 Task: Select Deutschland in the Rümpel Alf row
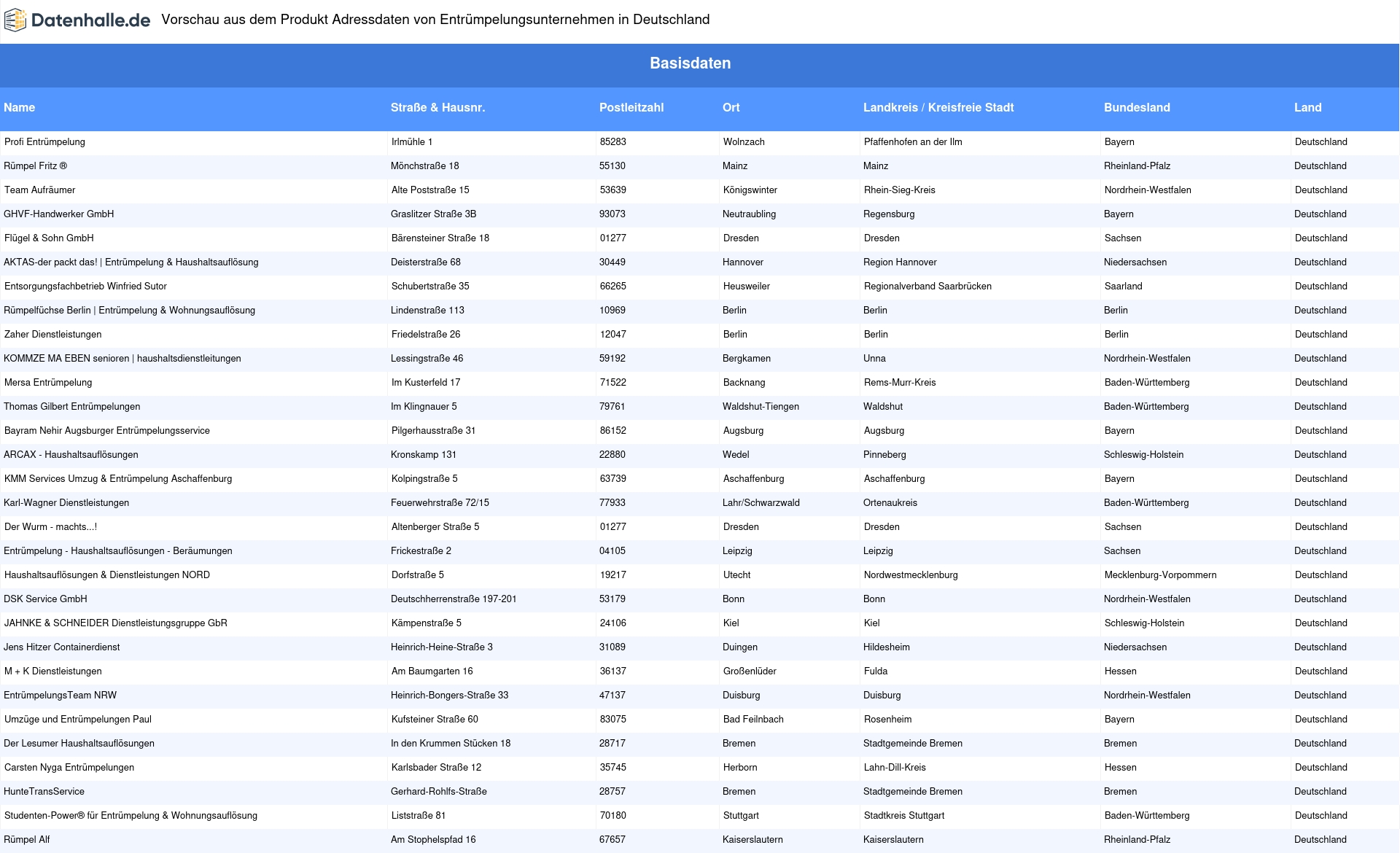(1321, 840)
